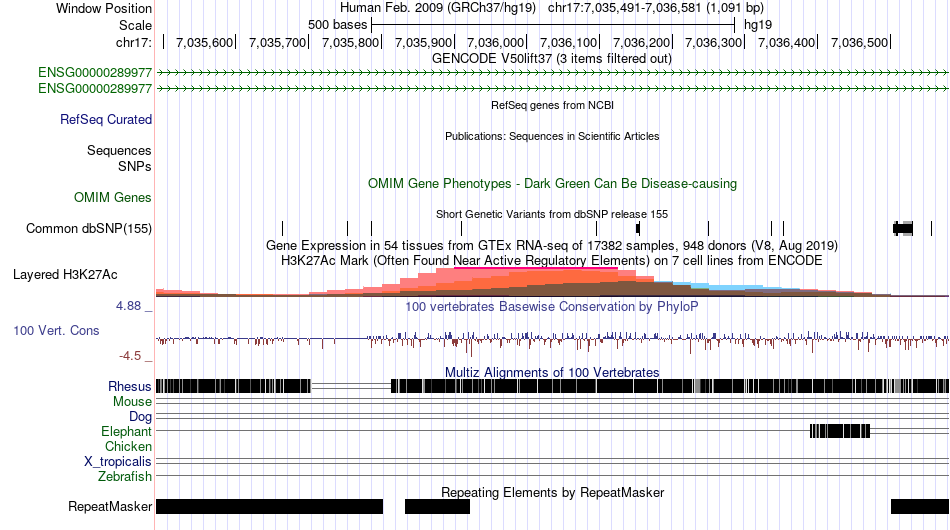Click the Human Feb. 2009 (GRCh37/hg19) assembly text
This screenshot has height=530, width=950.
[438, 8]
